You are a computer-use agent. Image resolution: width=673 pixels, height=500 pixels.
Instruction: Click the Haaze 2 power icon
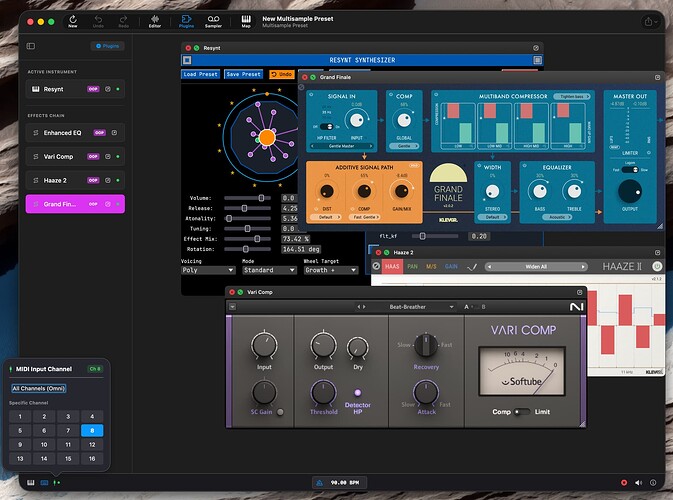click(657, 266)
